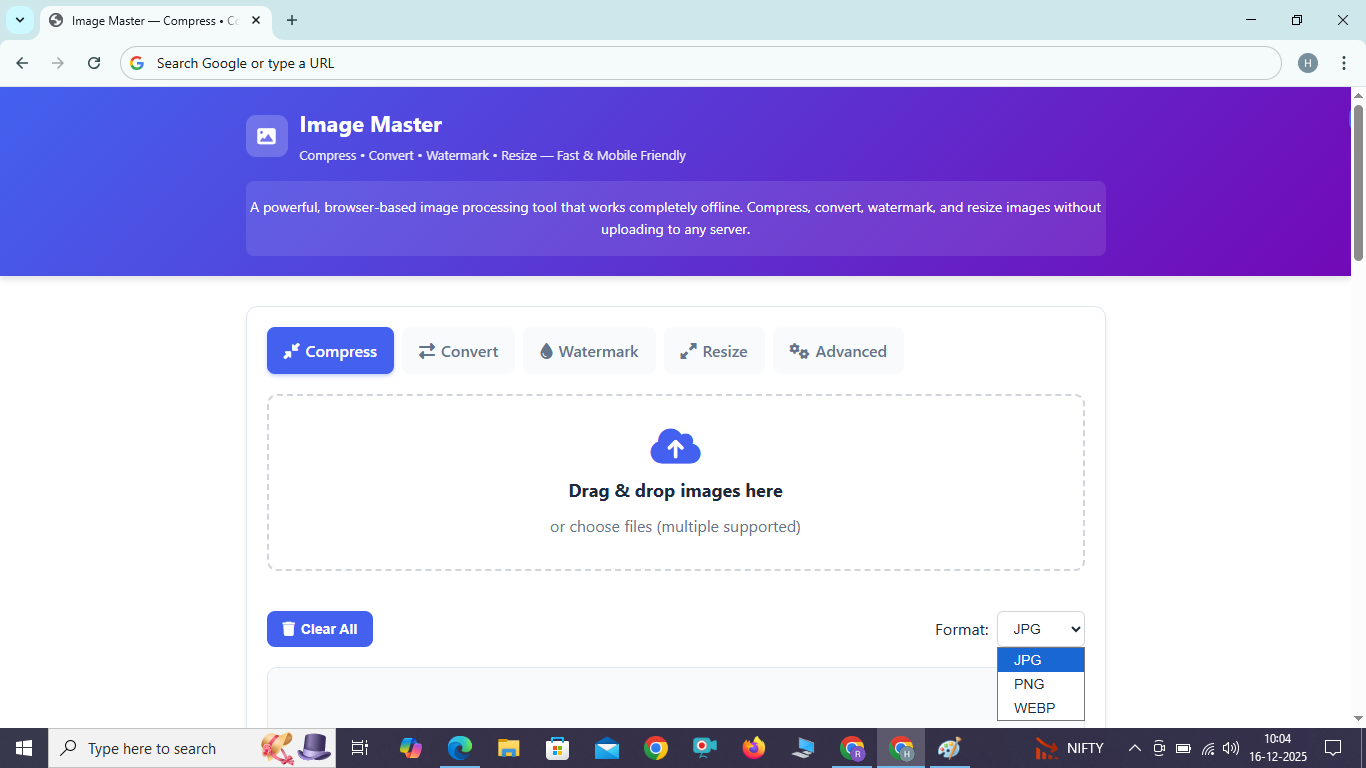The height and width of the screenshot is (768, 1366).
Task: Switch to the Resize tab
Action: tap(714, 351)
